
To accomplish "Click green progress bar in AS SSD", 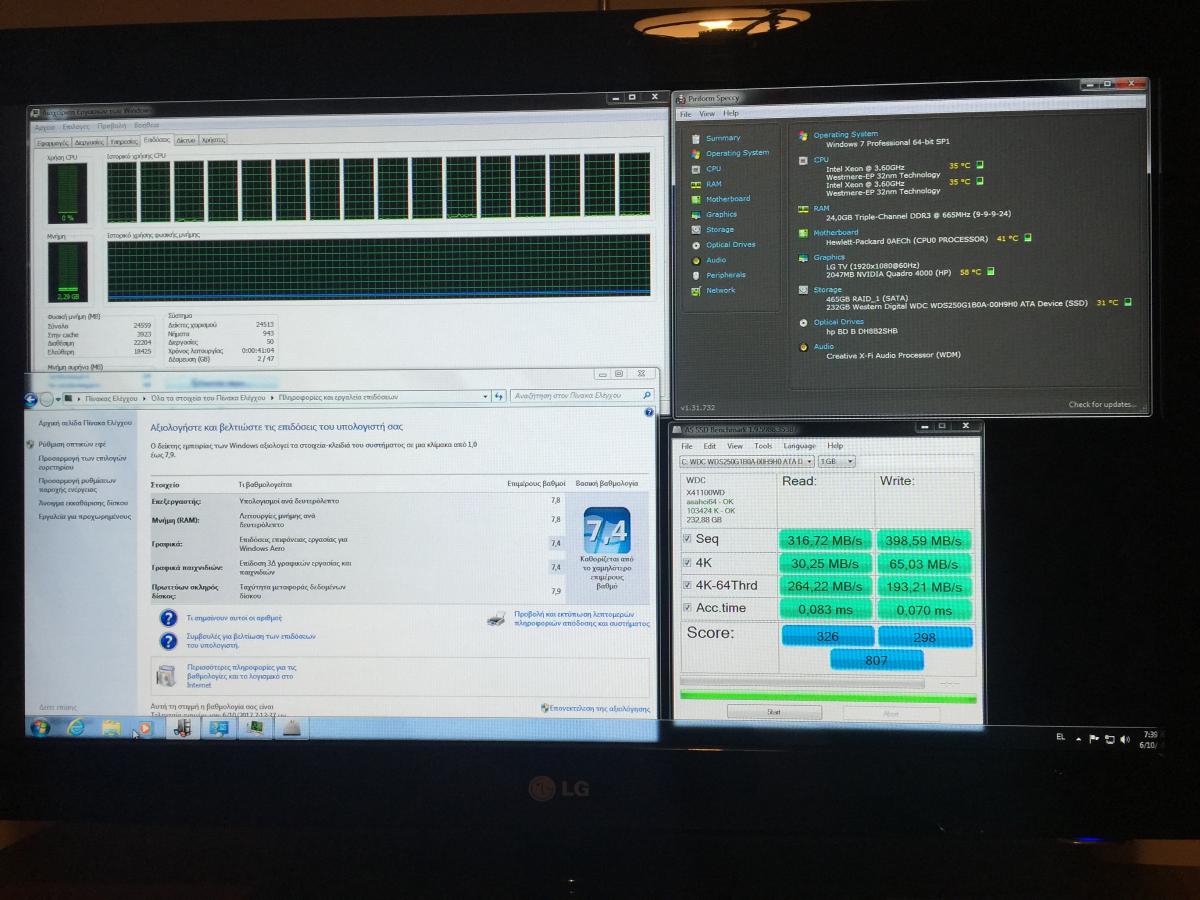I will click(827, 698).
